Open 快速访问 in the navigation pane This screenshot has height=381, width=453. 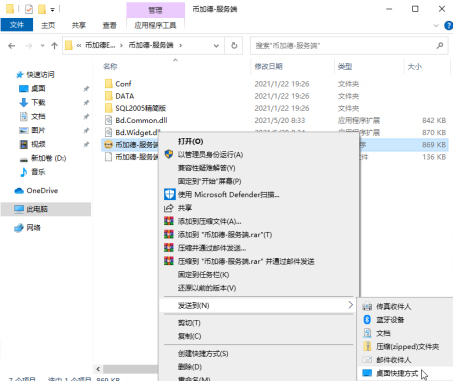click(x=40, y=74)
